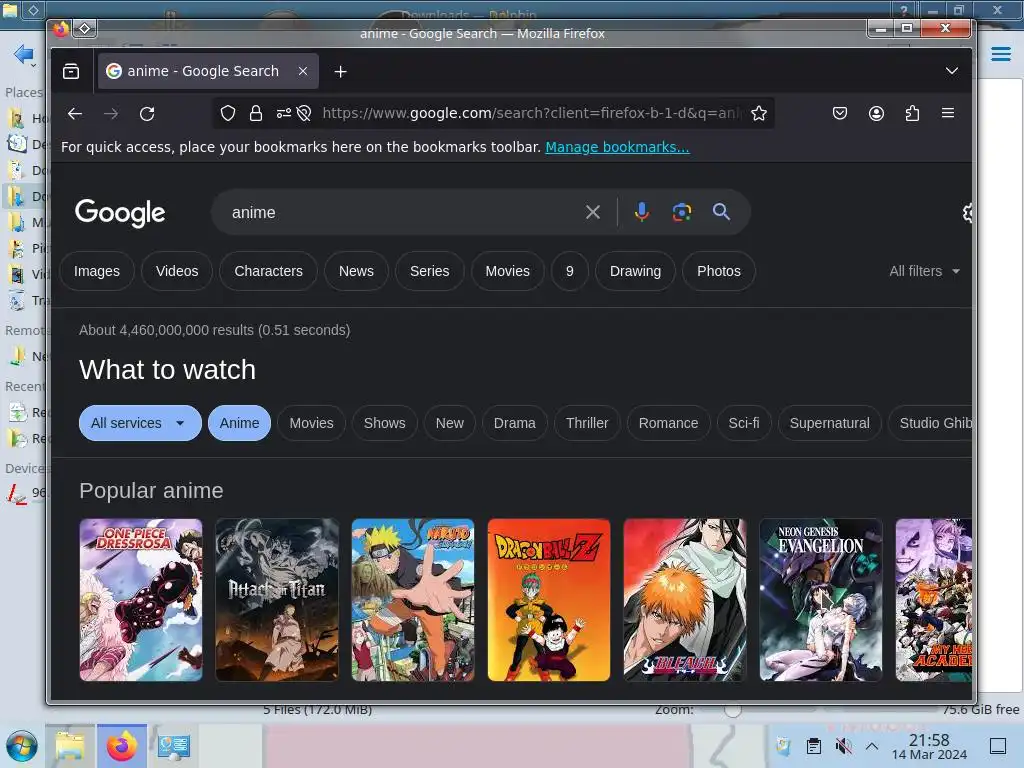Viewport: 1024px width, 768px height.
Task: Open the All services dropdown
Action: pyautogui.click(x=140, y=423)
